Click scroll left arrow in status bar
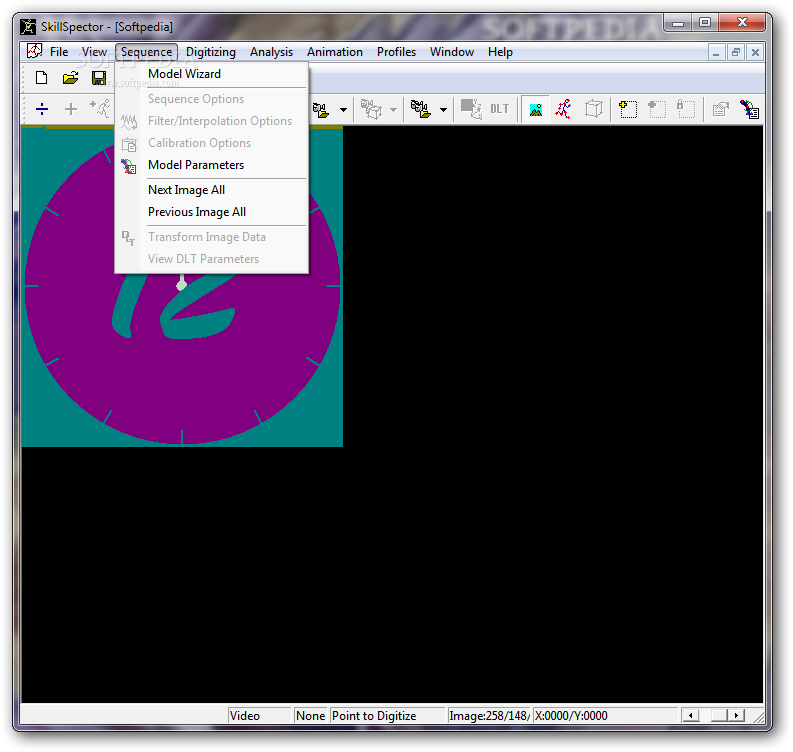 tap(690, 716)
